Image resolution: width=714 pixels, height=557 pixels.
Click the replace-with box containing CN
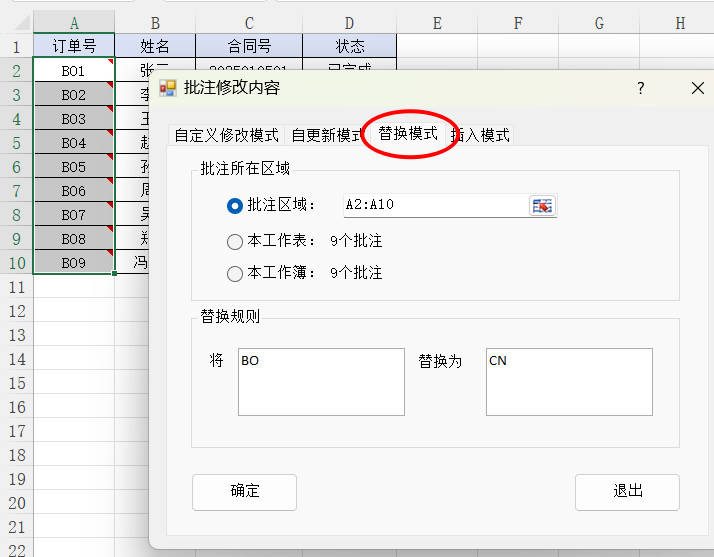click(x=569, y=381)
